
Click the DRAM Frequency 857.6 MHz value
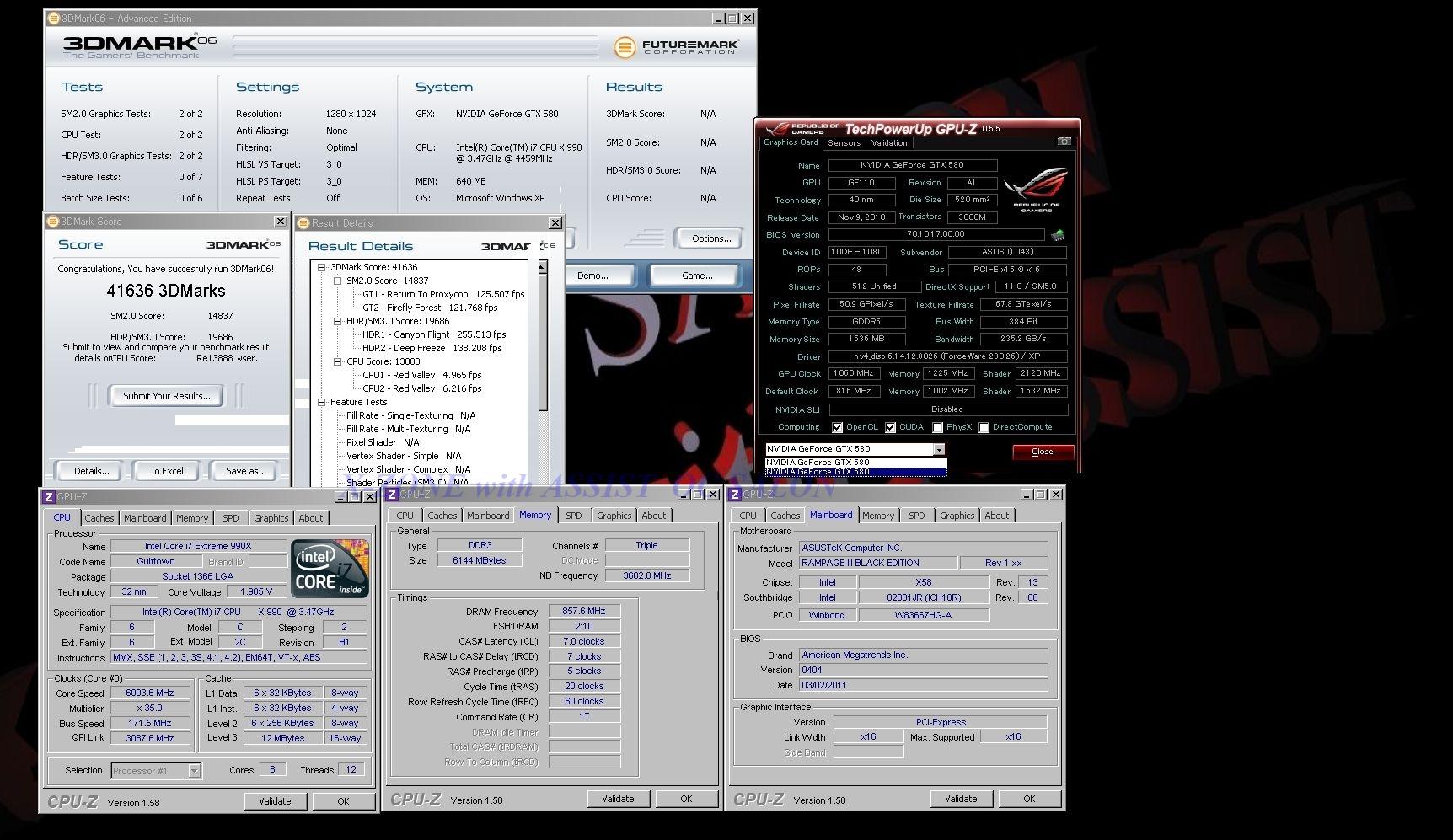(x=584, y=611)
